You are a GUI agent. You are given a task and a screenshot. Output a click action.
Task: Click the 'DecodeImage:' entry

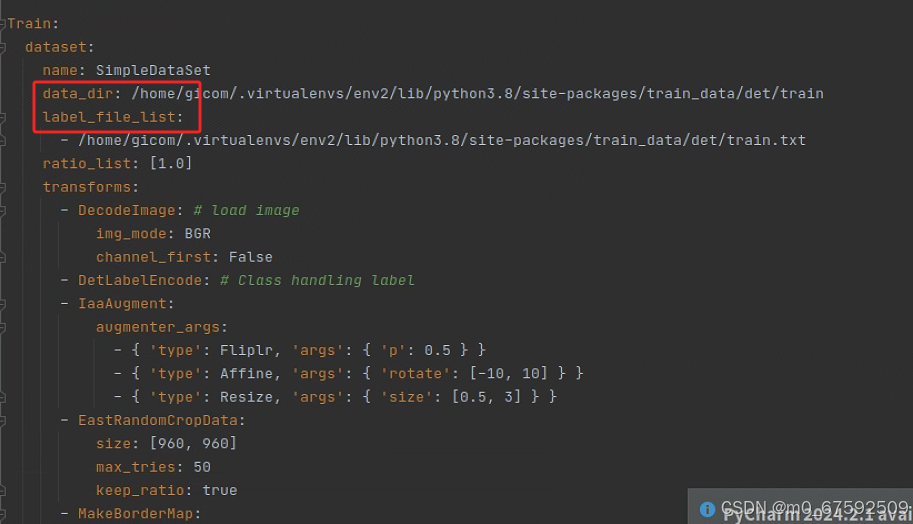131,210
